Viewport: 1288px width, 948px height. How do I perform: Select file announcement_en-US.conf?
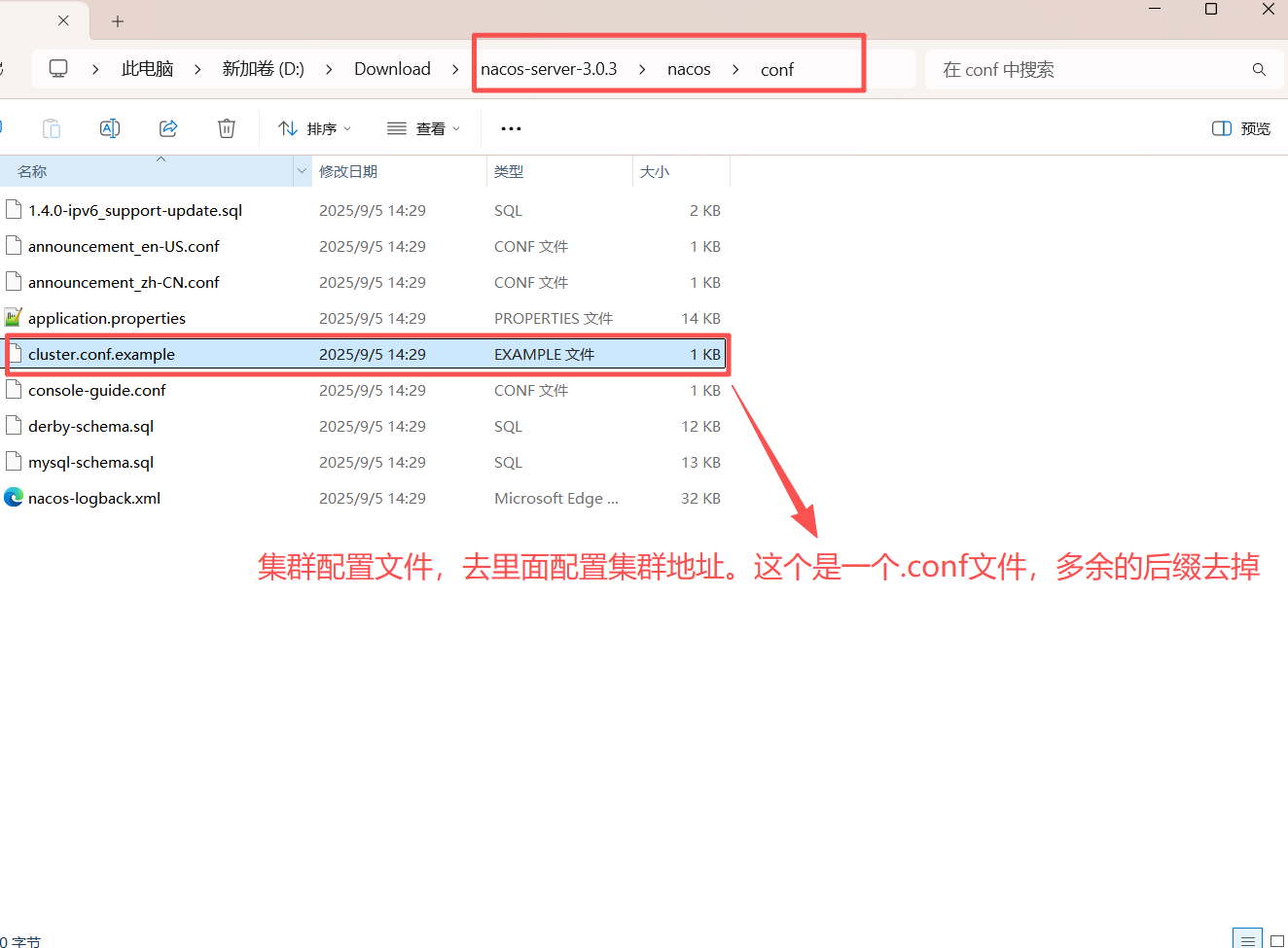124,246
